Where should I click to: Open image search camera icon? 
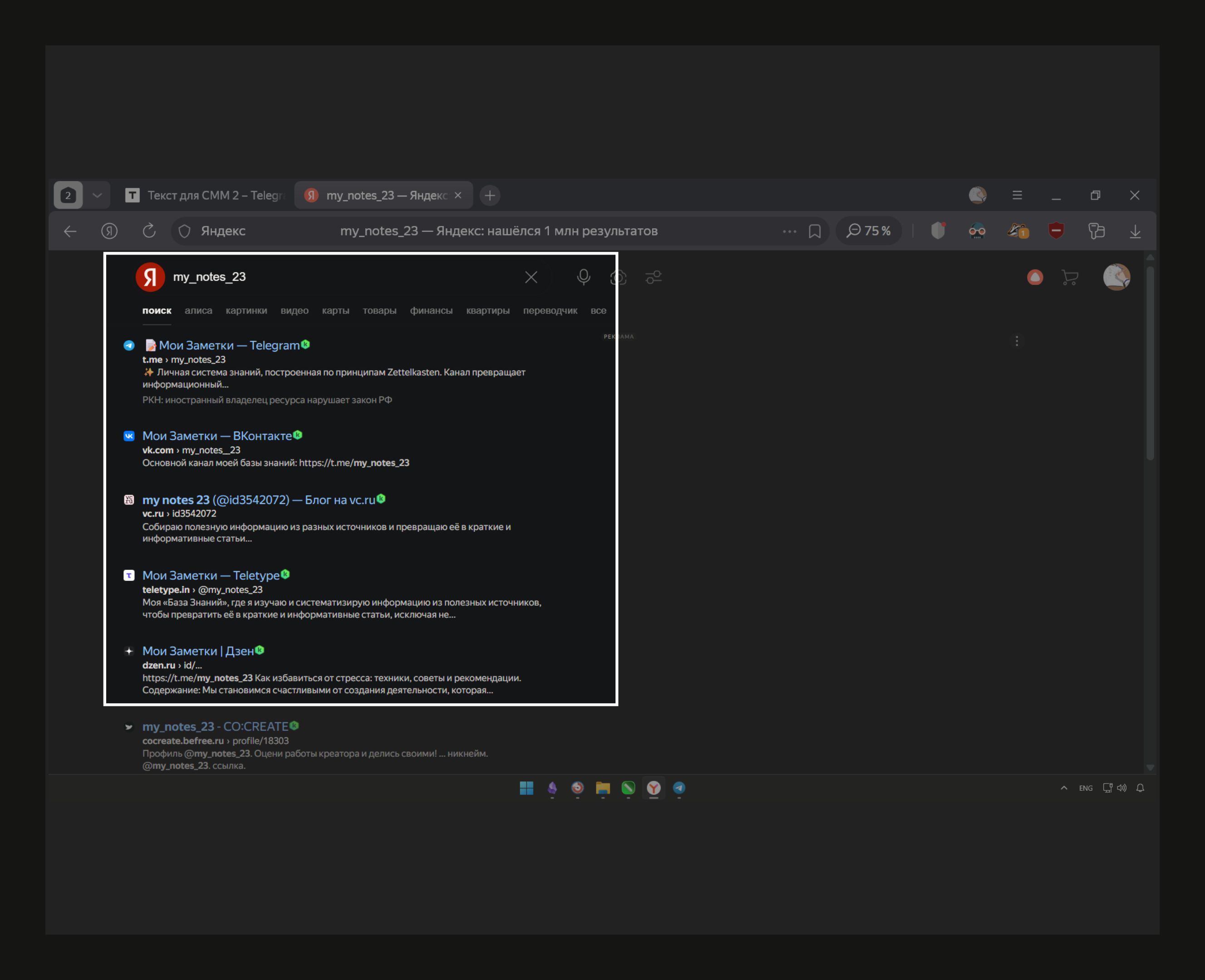tap(618, 277)
